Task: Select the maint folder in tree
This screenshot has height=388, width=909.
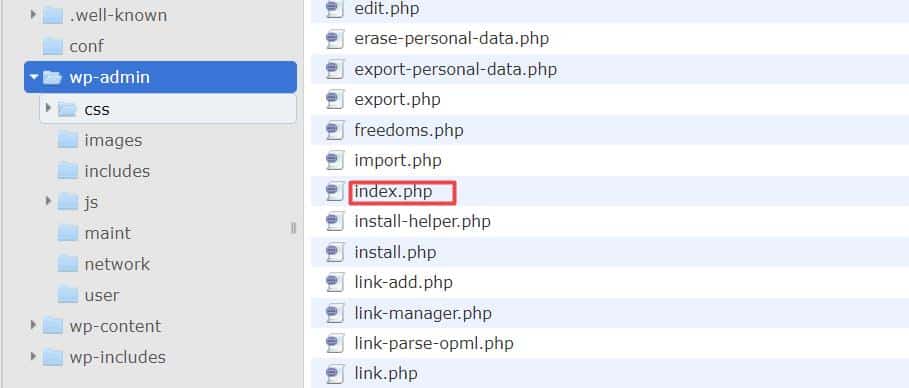Action: pyautogui.click(x=107, y=233)
